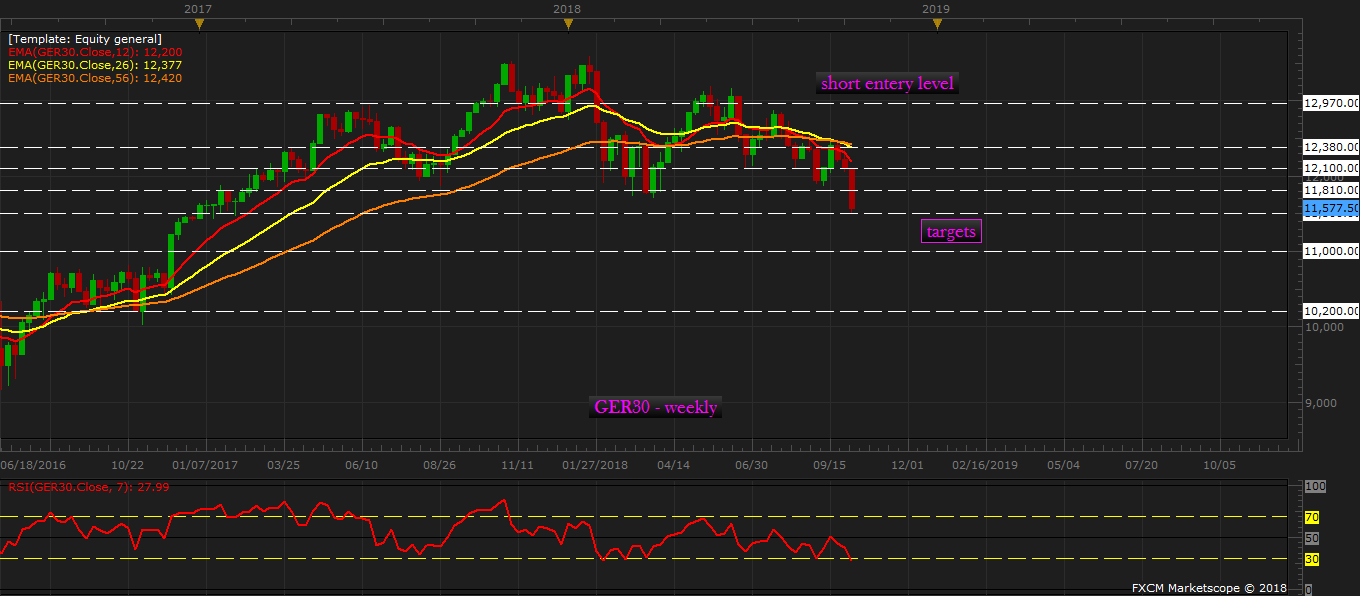Click the 01/07/2017 date axis label
Image resolution: width=1360 pixels, height=596 pixels.
[205, 465]
